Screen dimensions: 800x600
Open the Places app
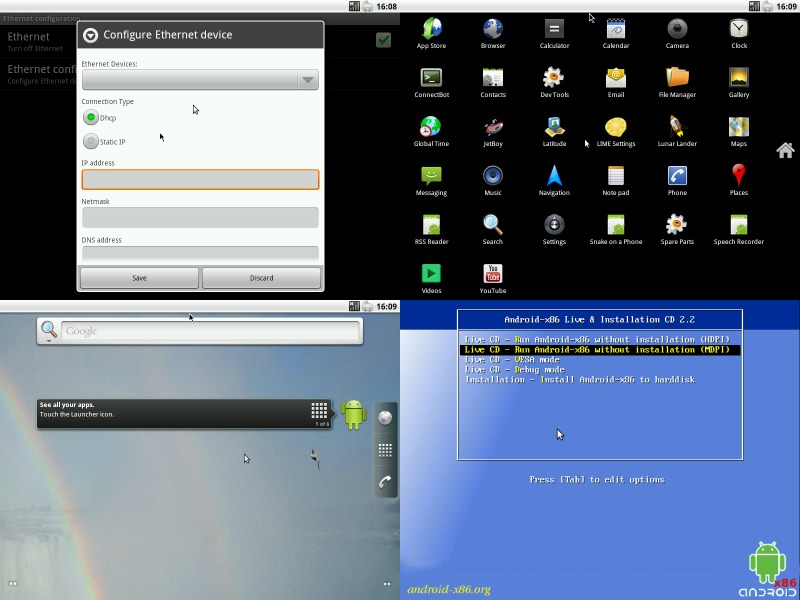(x=739, y=180)
